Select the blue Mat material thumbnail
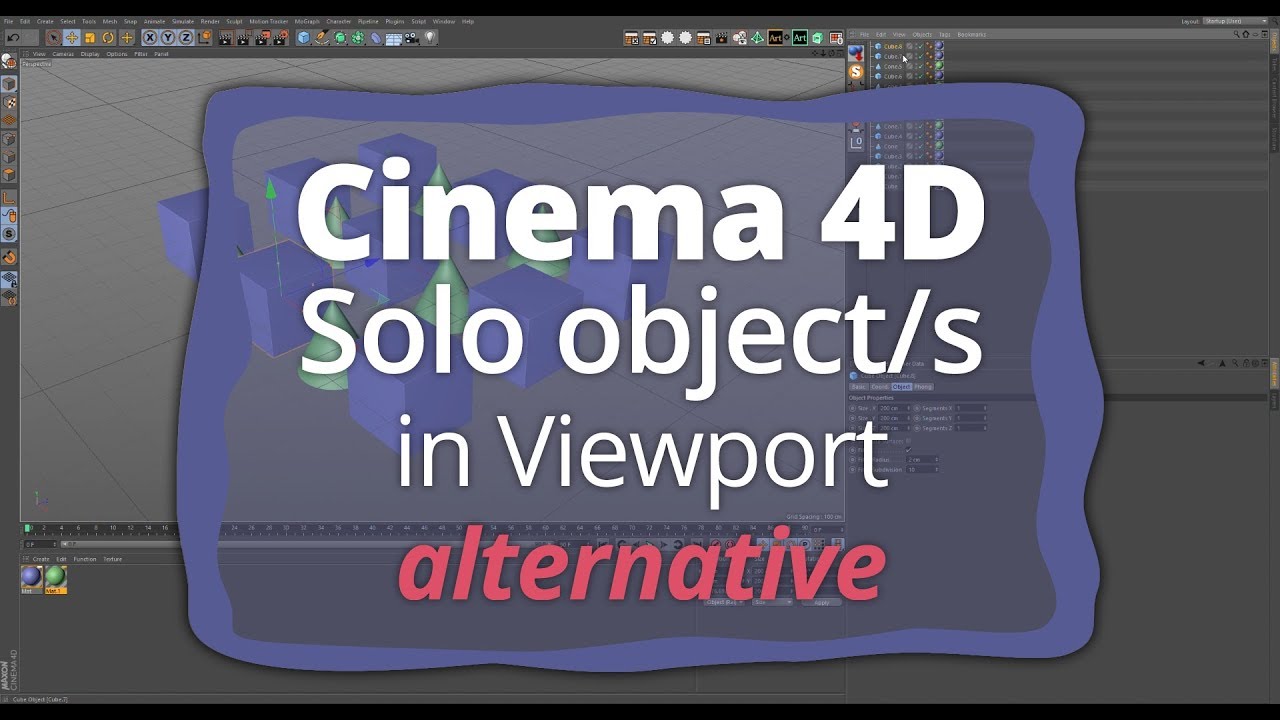 click(31, 577)
